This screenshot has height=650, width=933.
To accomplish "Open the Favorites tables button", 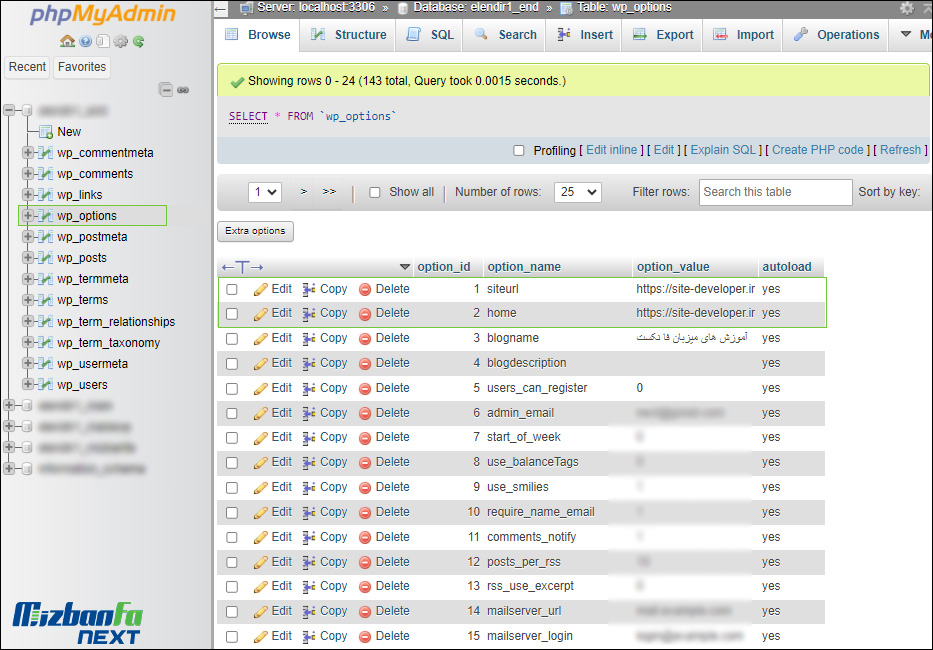I will pos(82,67).
